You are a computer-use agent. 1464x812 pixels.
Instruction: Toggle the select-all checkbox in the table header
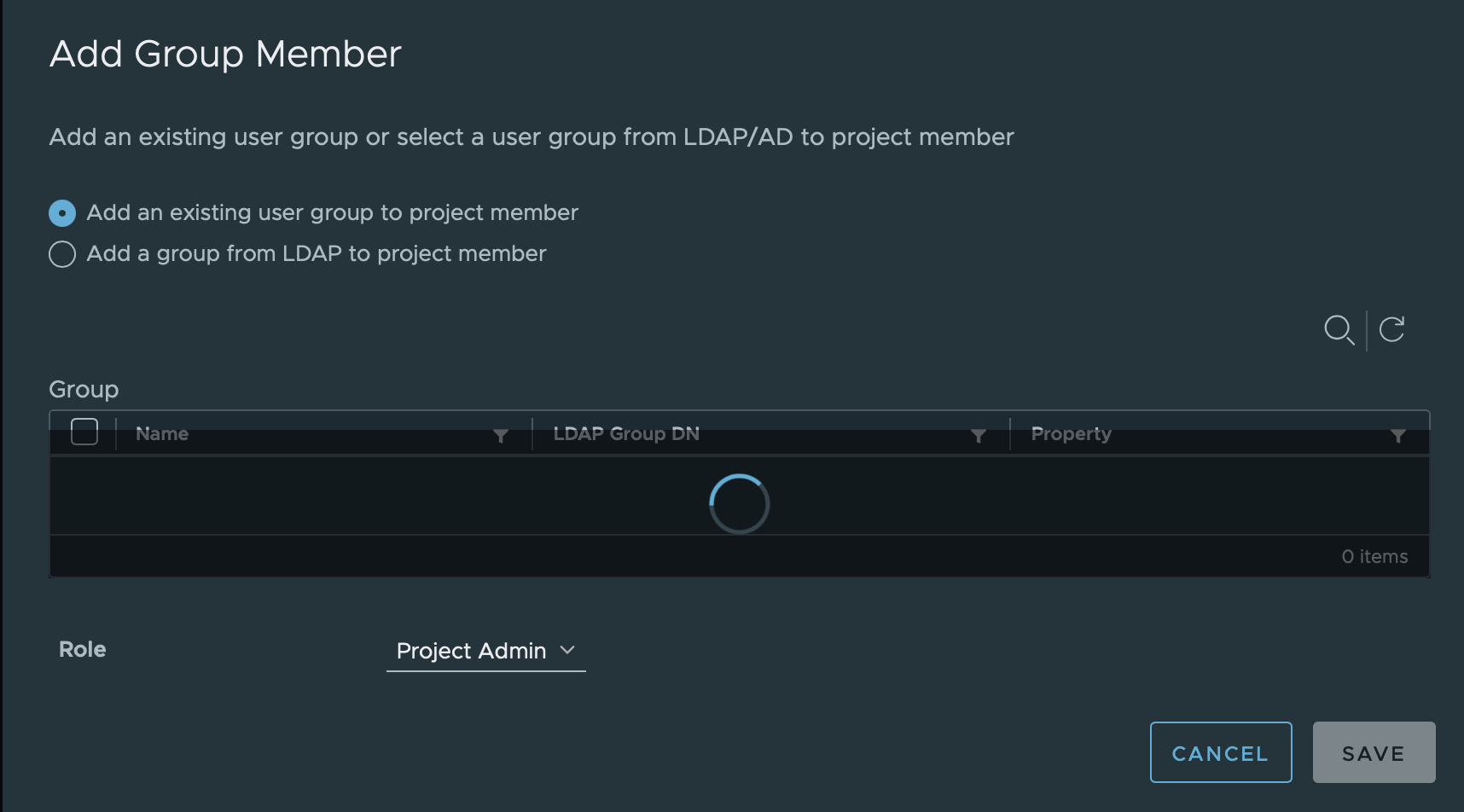pos(84,432)
